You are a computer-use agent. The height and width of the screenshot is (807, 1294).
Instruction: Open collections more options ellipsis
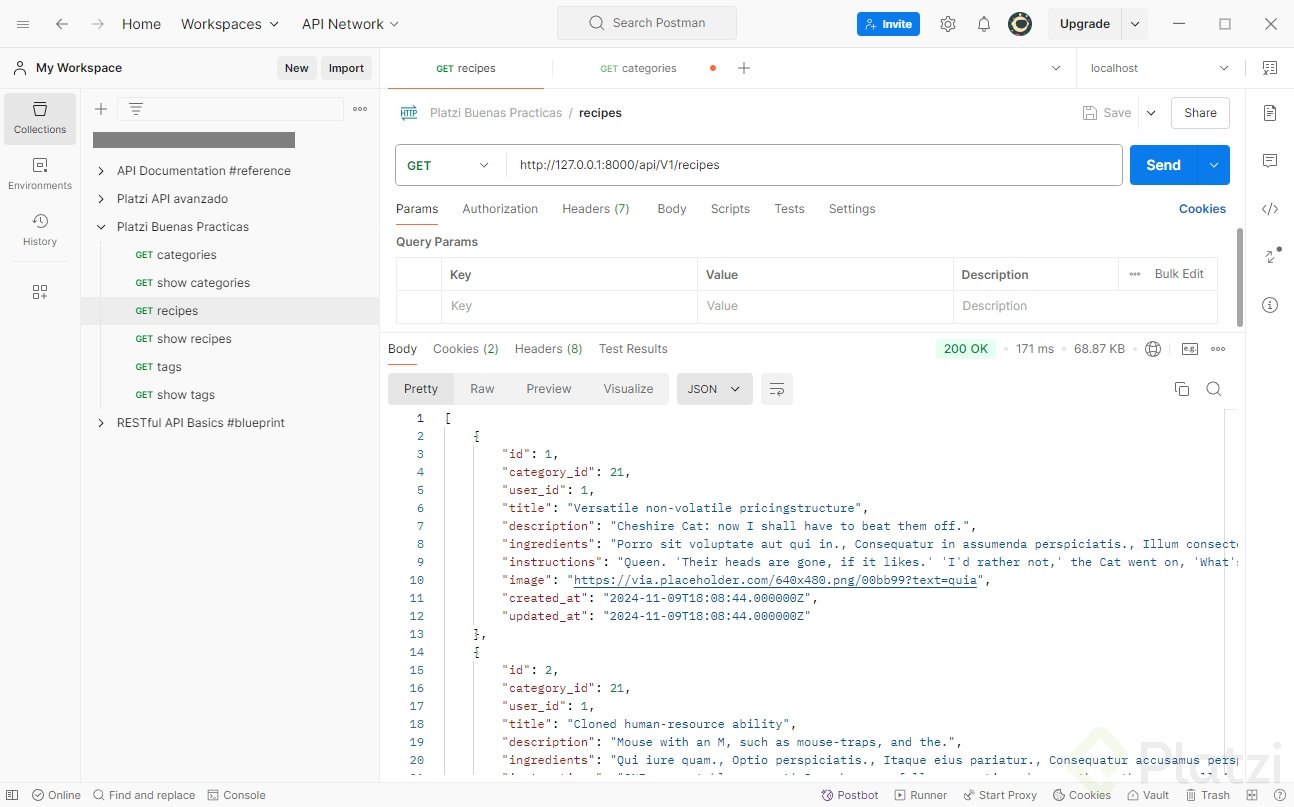click(x=360, y=109)
